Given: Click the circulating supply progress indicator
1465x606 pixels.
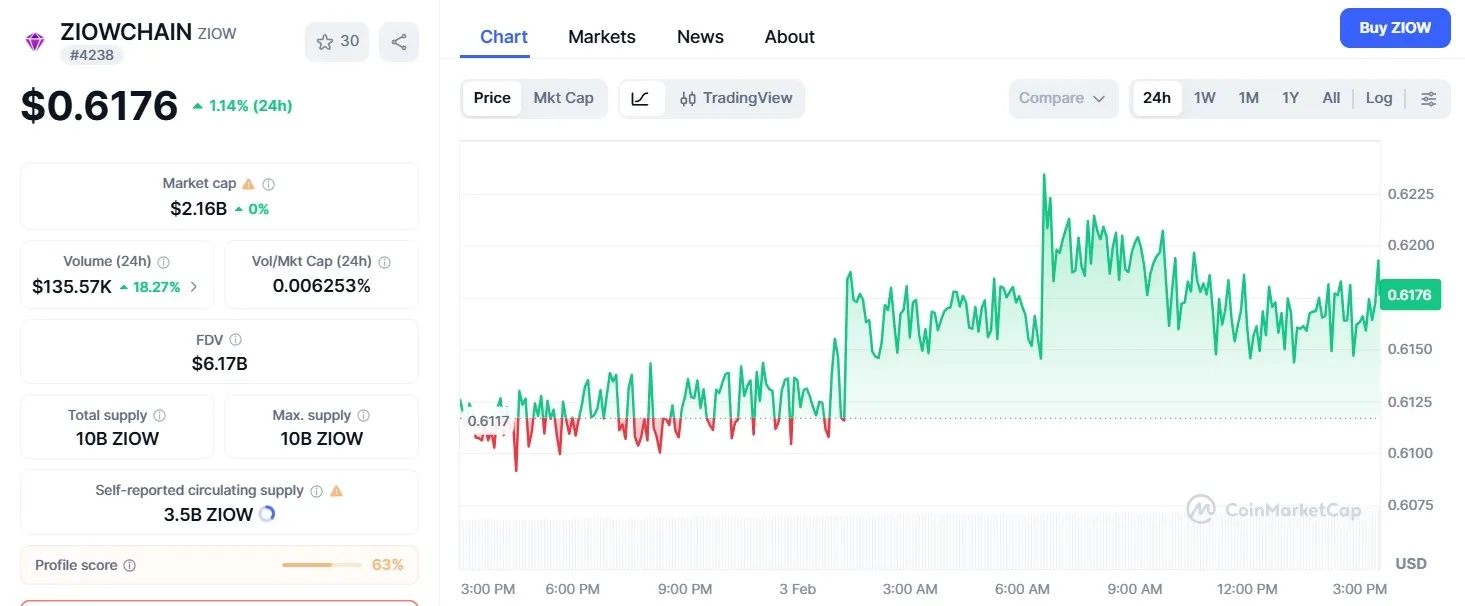Looking at the screenshot, I should [x=265, y=514].
